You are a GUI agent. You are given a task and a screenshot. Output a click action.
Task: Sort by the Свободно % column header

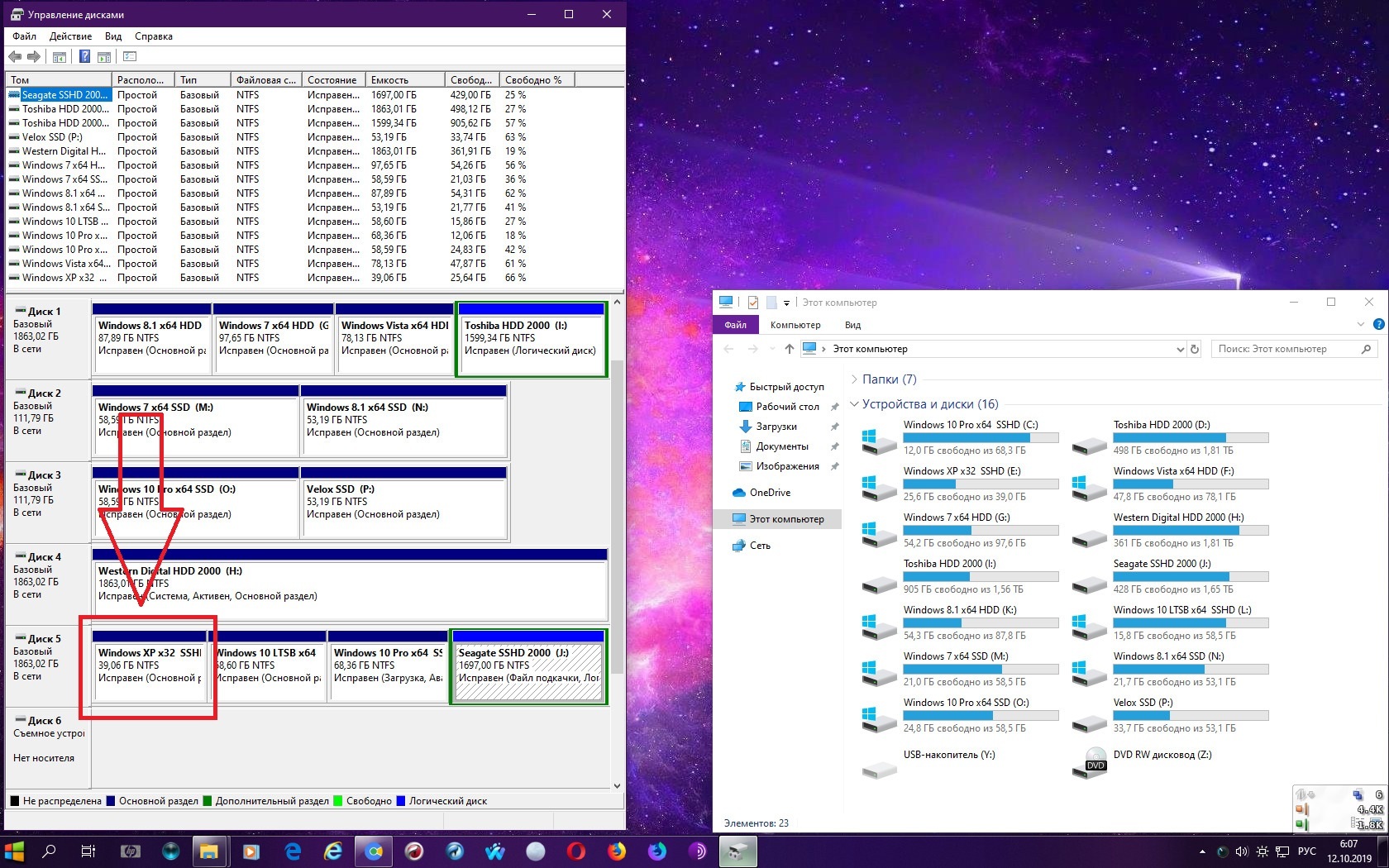537,80
